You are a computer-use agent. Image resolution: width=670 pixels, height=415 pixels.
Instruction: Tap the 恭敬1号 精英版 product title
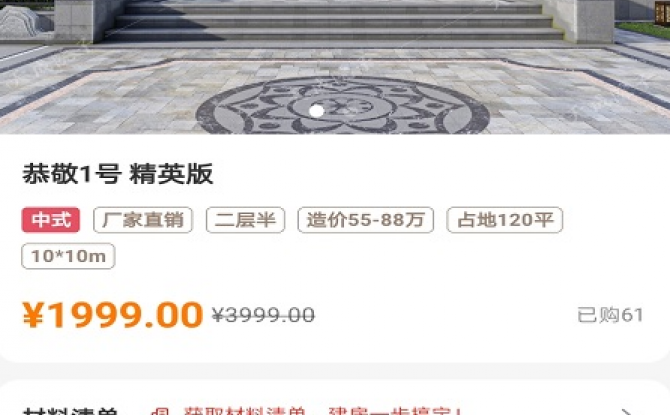click(118, 174)
